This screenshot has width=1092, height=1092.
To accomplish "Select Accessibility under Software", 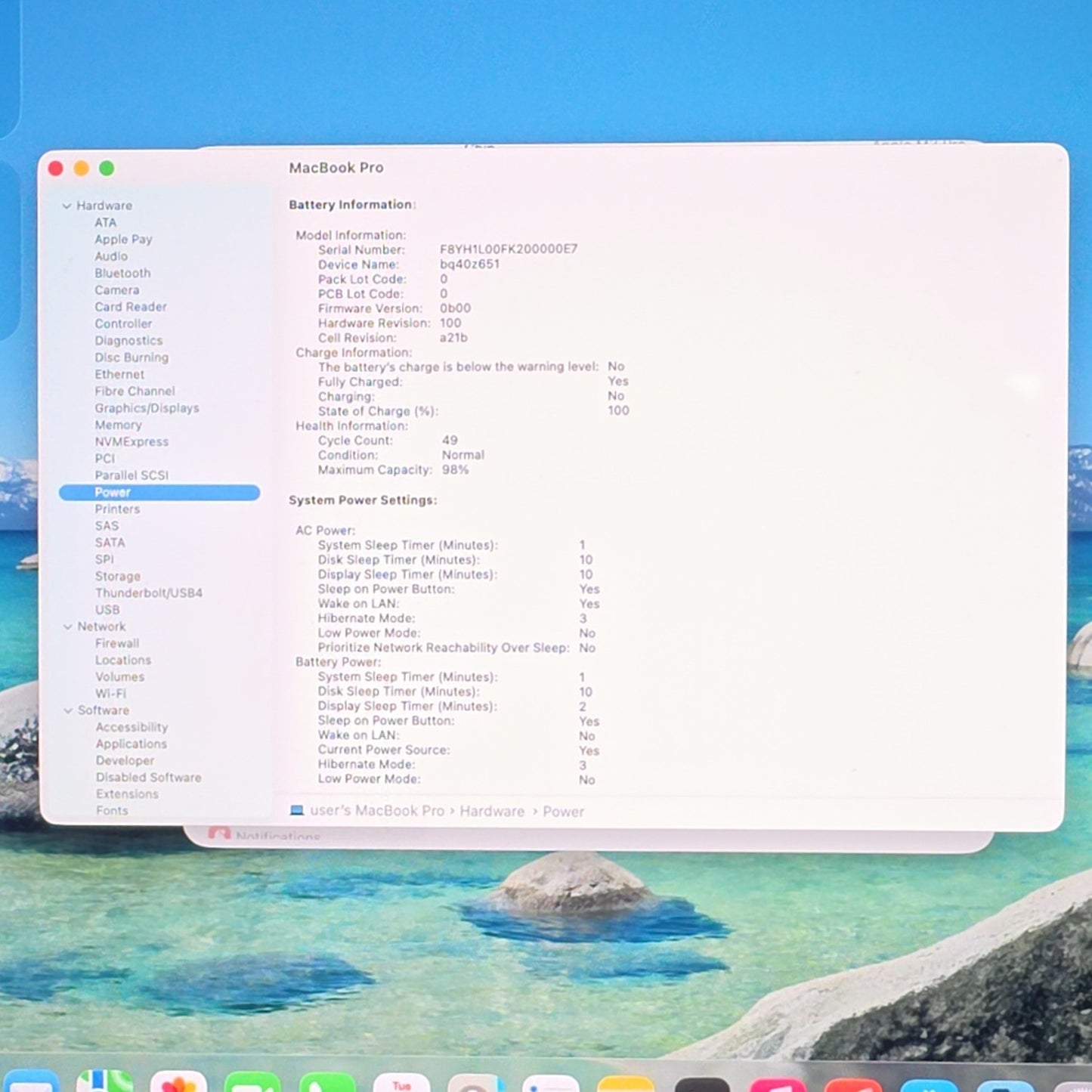I will pos(131,727).
